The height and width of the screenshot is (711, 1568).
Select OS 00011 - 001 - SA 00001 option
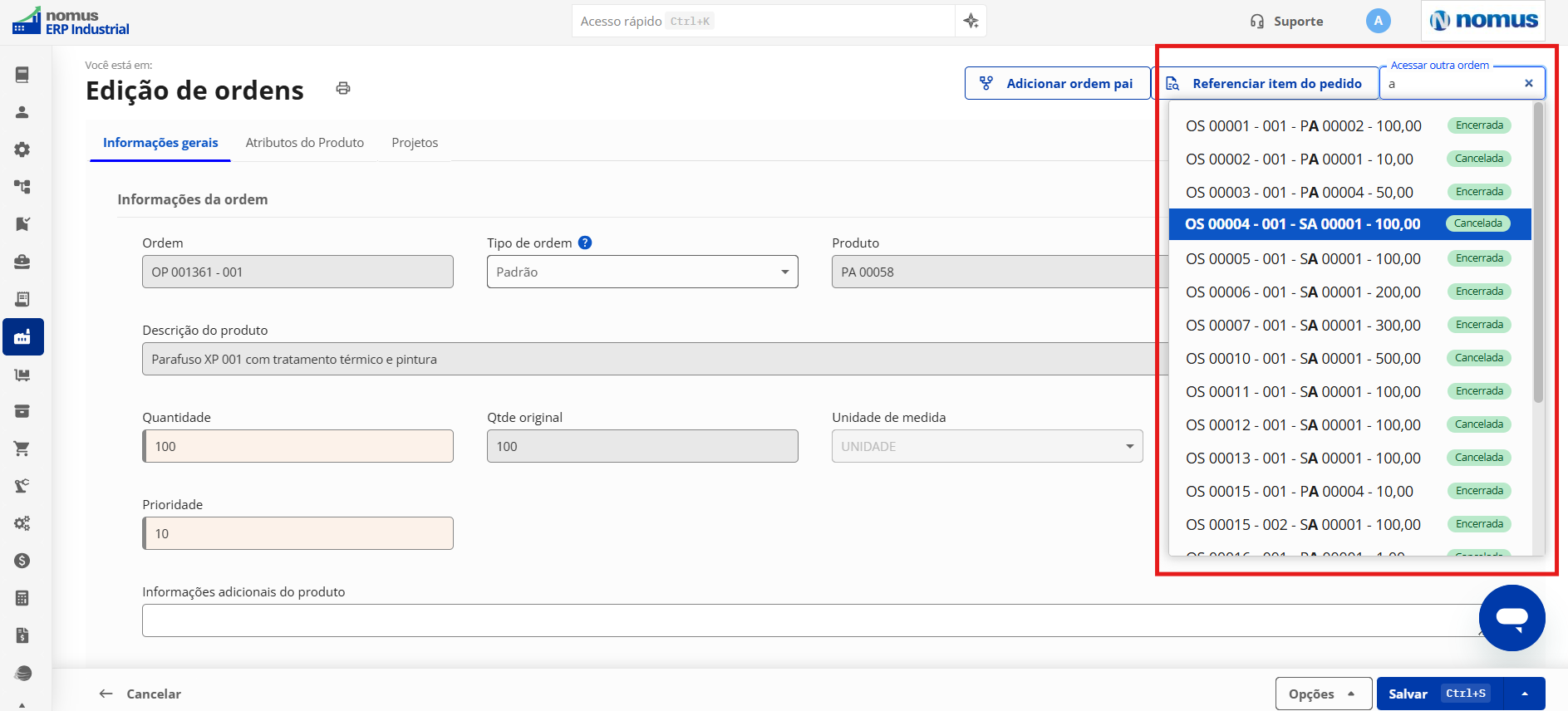click(x=1349, y=391)
